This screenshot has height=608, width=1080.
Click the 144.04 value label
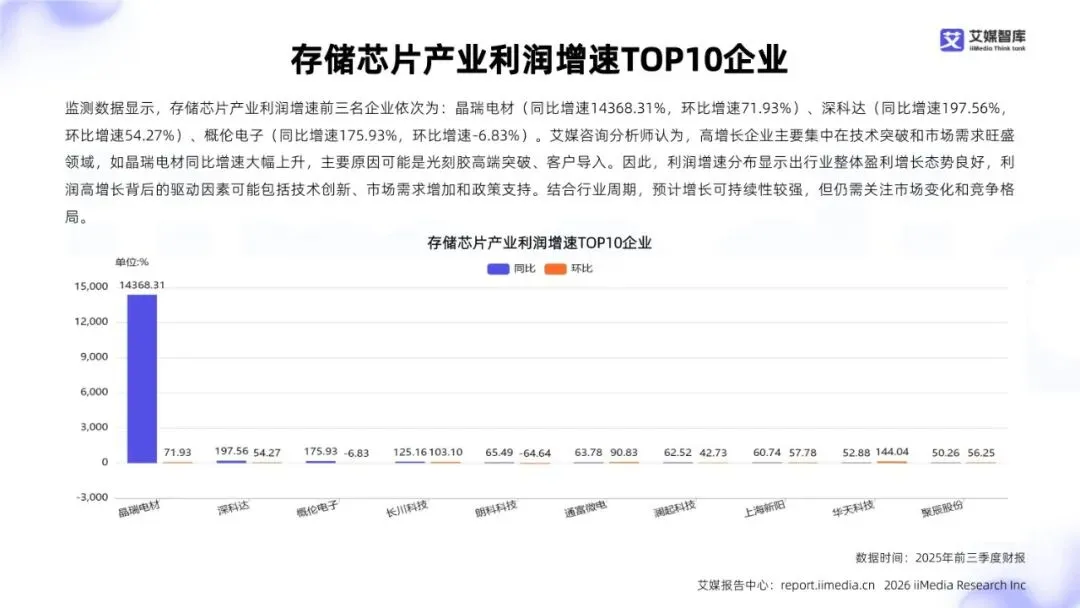(x=892, y=452)
